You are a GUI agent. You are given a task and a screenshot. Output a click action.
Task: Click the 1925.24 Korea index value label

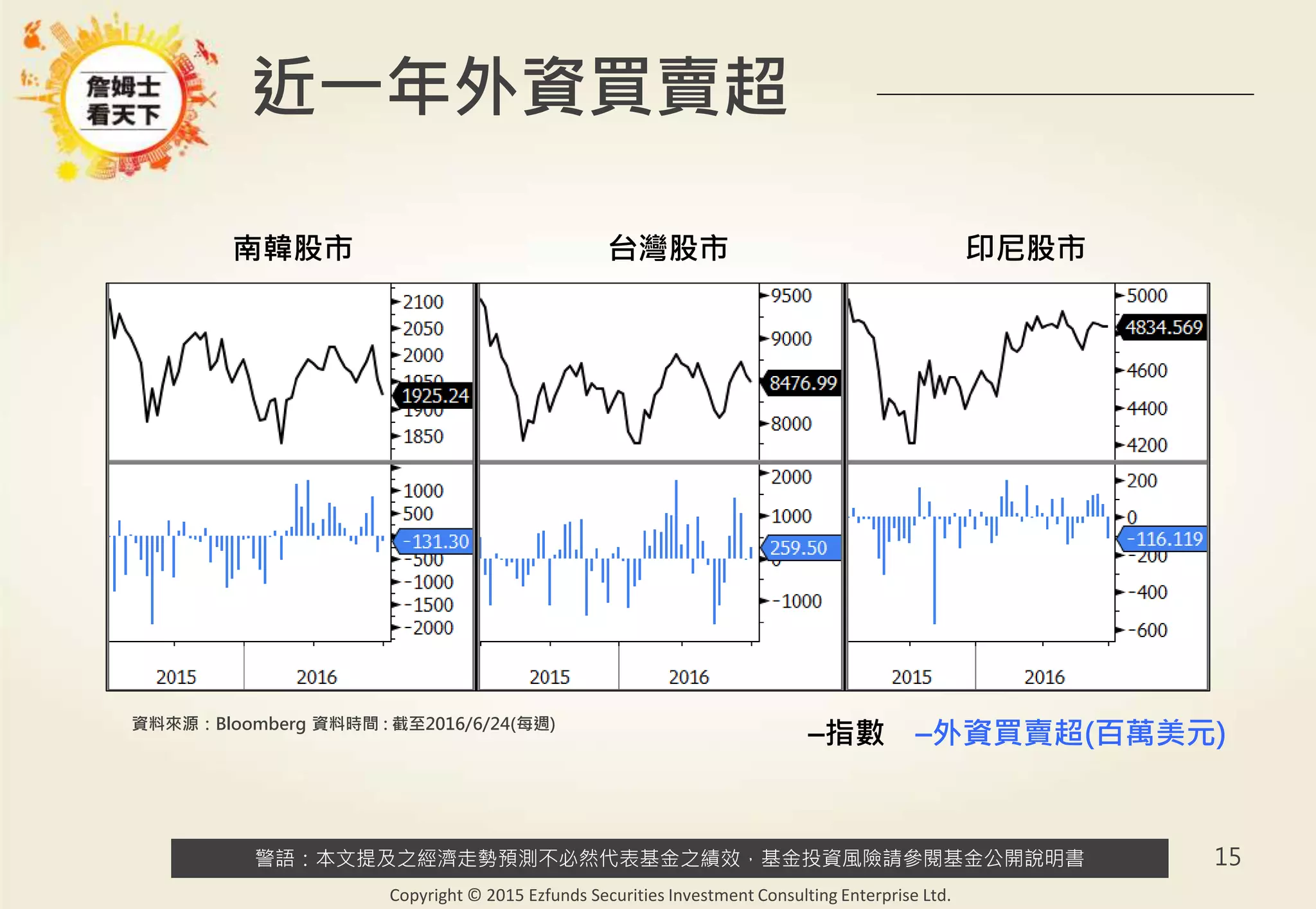click(434, 395)
